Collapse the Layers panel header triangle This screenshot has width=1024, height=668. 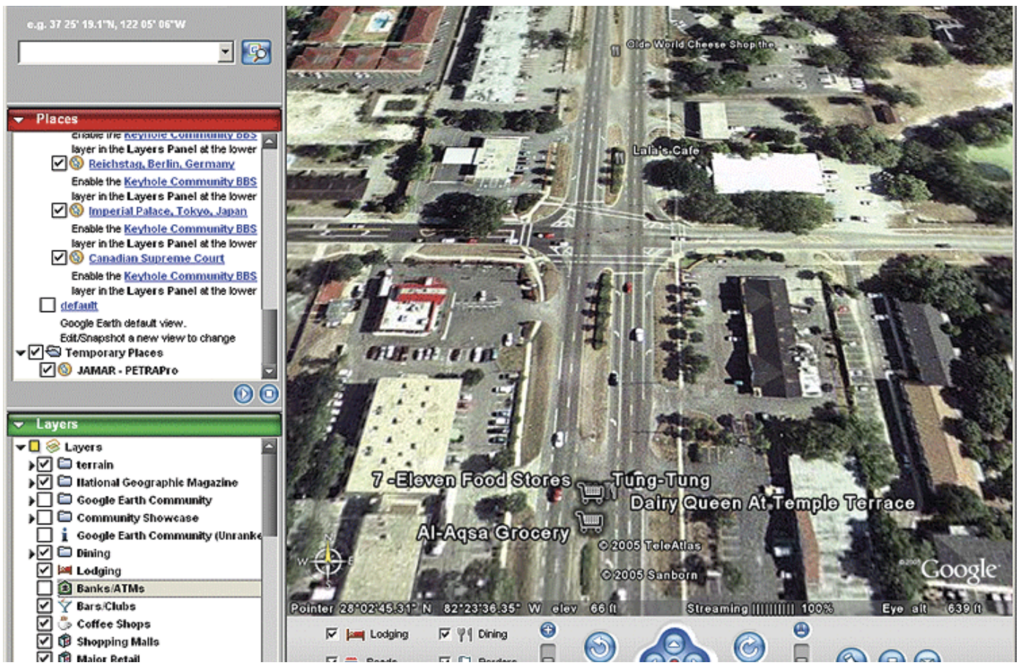click(x=19, y=424)
